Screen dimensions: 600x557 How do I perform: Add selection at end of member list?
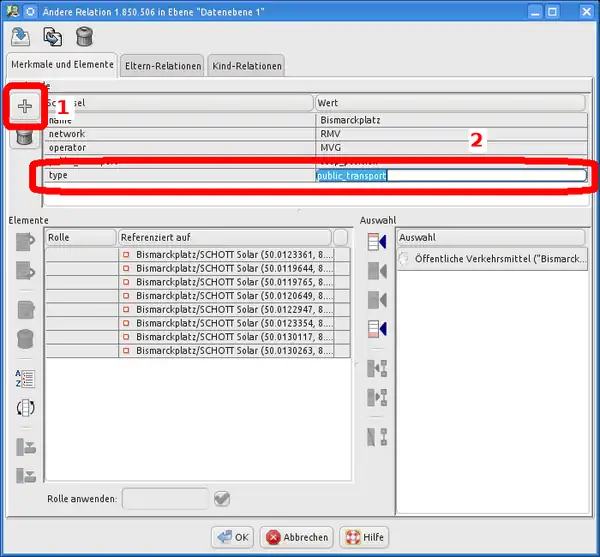pyautogui.click(x=377, y=328)
